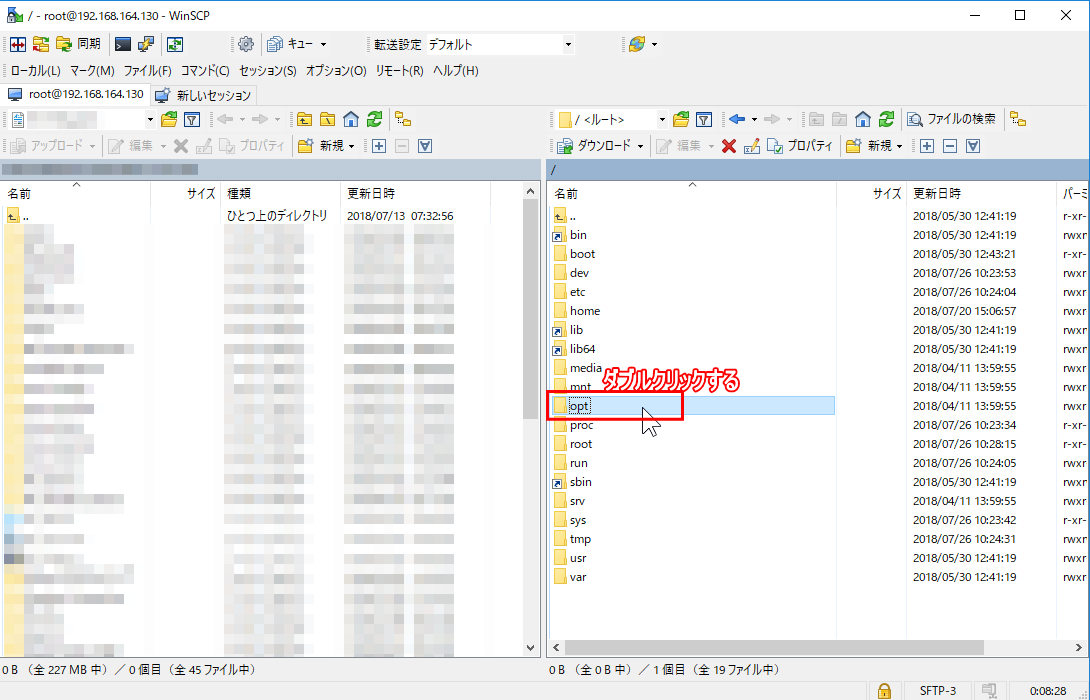
Task: Click select all icon in remote panel
Action: (x=973, y=146)
